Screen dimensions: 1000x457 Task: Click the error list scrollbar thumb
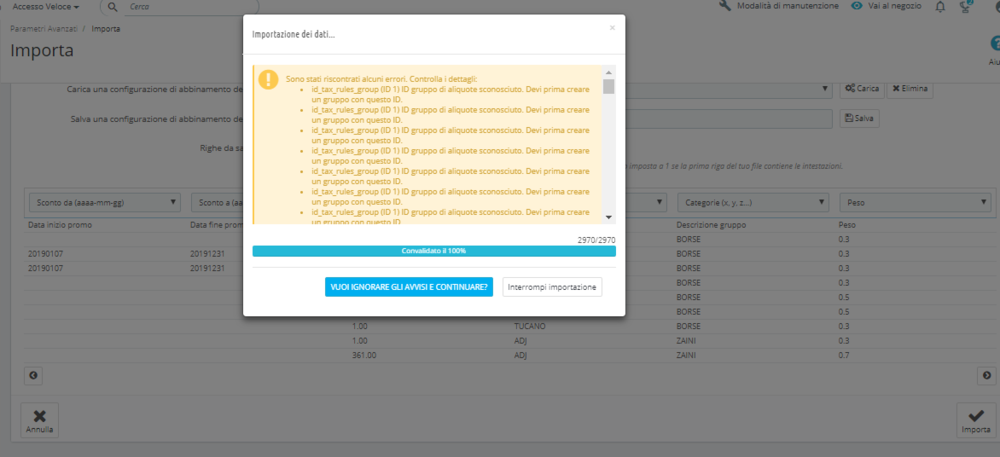tap(608, 87)
